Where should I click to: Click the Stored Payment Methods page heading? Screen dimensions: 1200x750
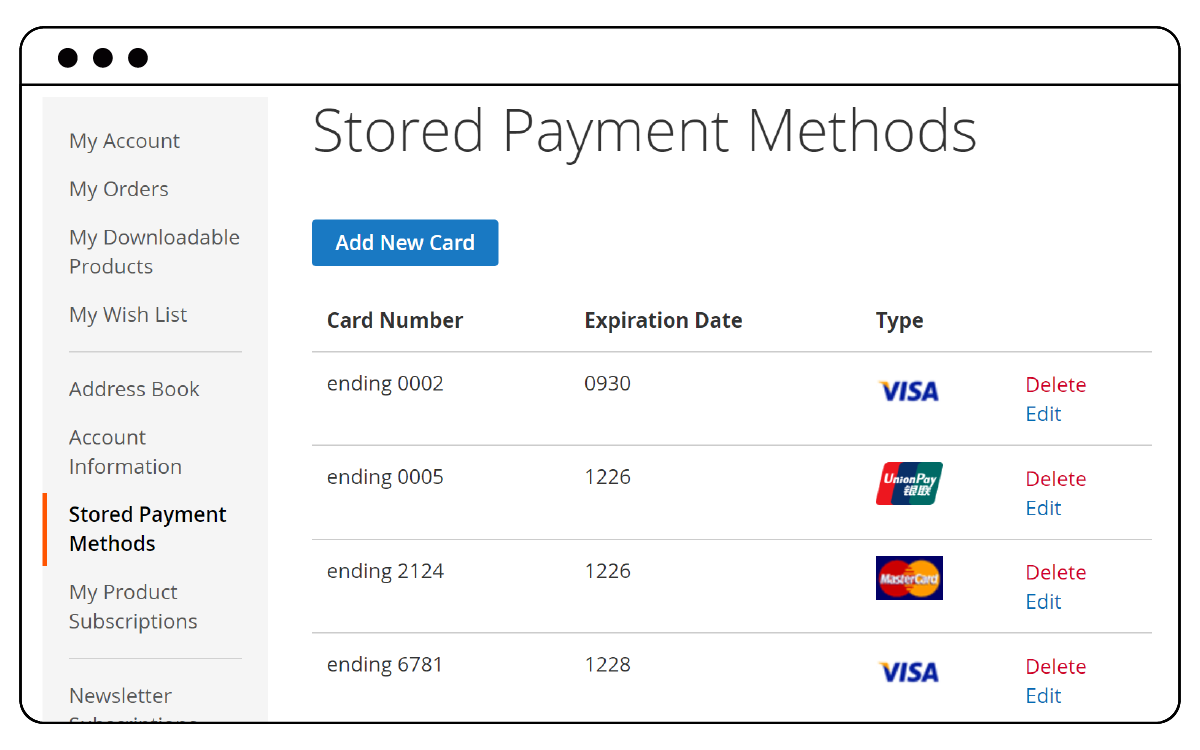[x=645, y=131]
